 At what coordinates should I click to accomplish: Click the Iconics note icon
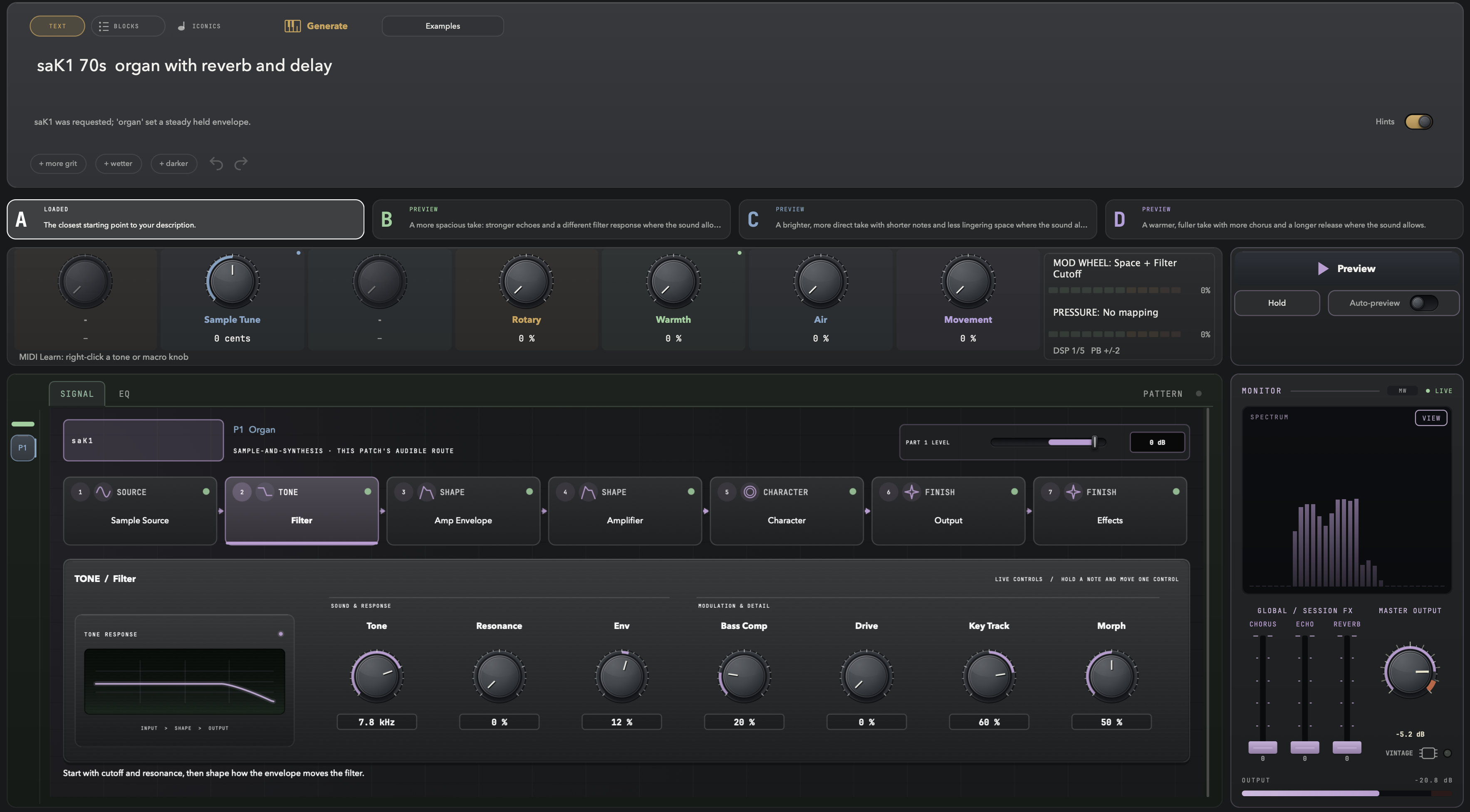(181, 26)
